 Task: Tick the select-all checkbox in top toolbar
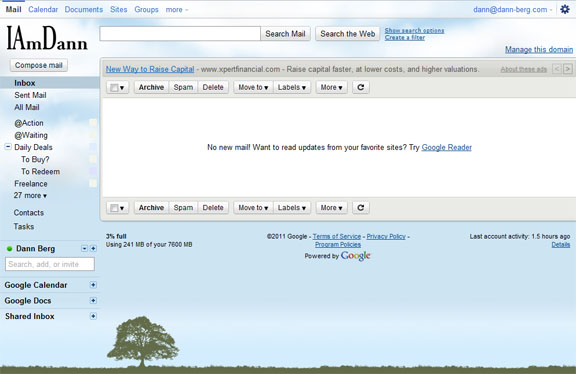pyautogui.click(x=114, y=87)
